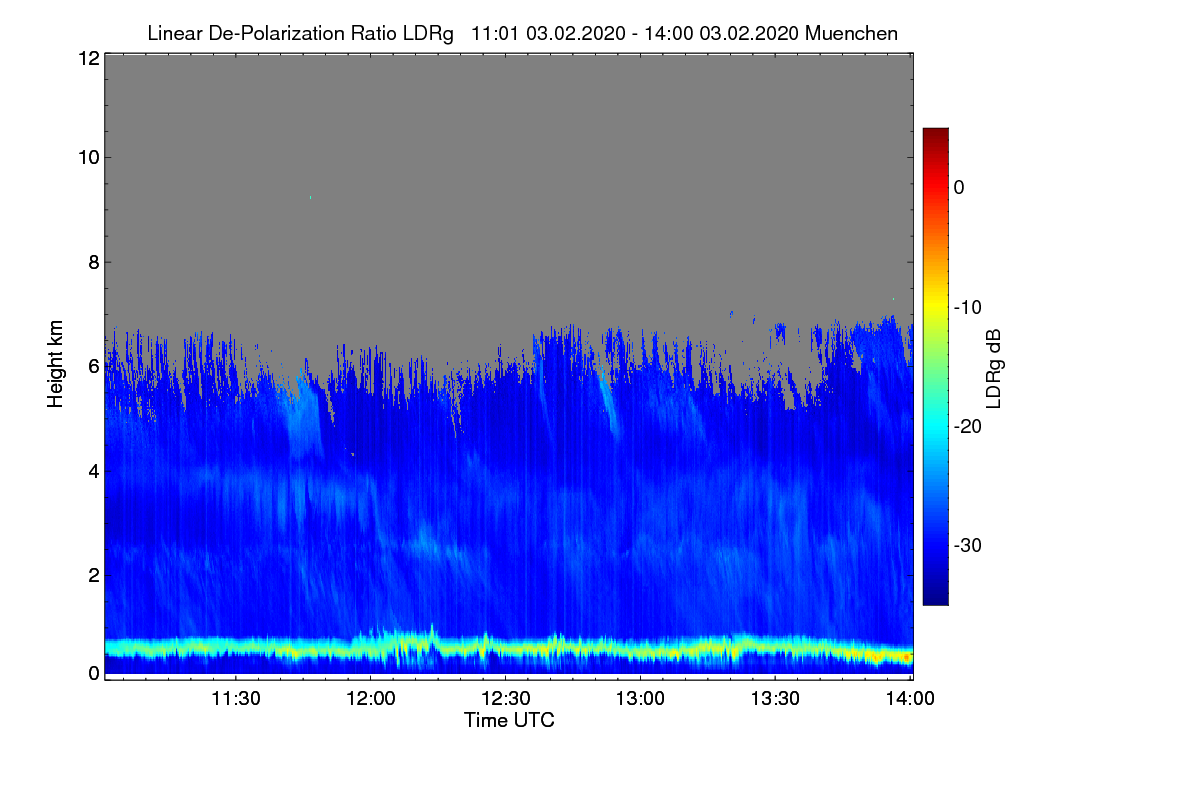This screenshot has width=1200, height=800.
Task: Click the colorbar value '-20'
Action: [967, 427]
